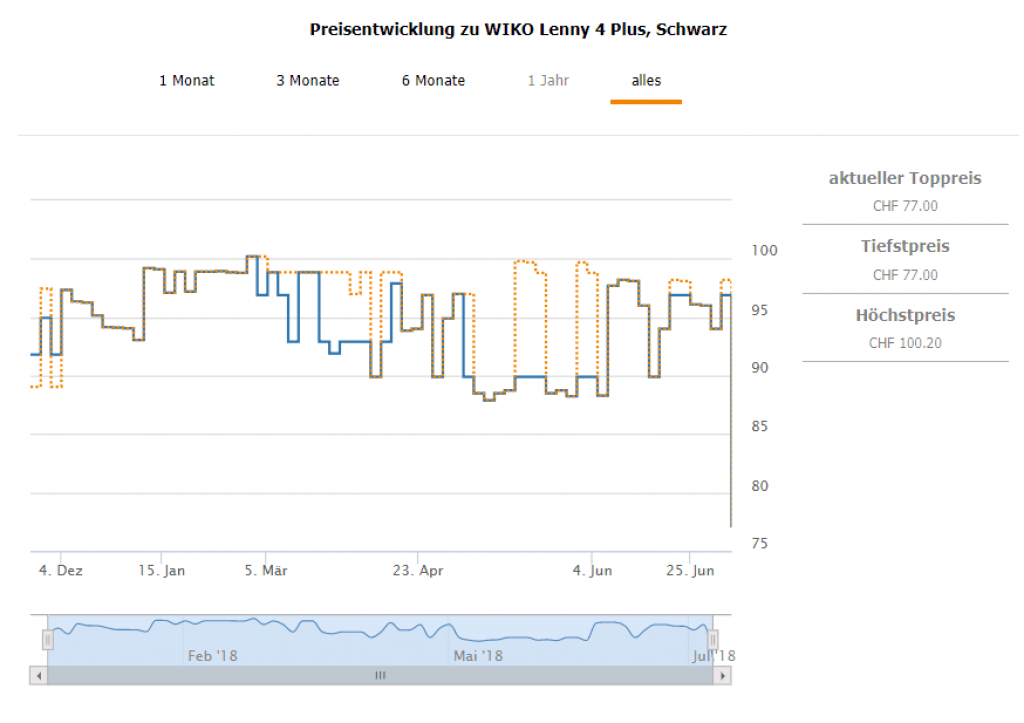Click the navigator label Mai '18
Screen dimensions: 1024x723
[x=478, y=656]
